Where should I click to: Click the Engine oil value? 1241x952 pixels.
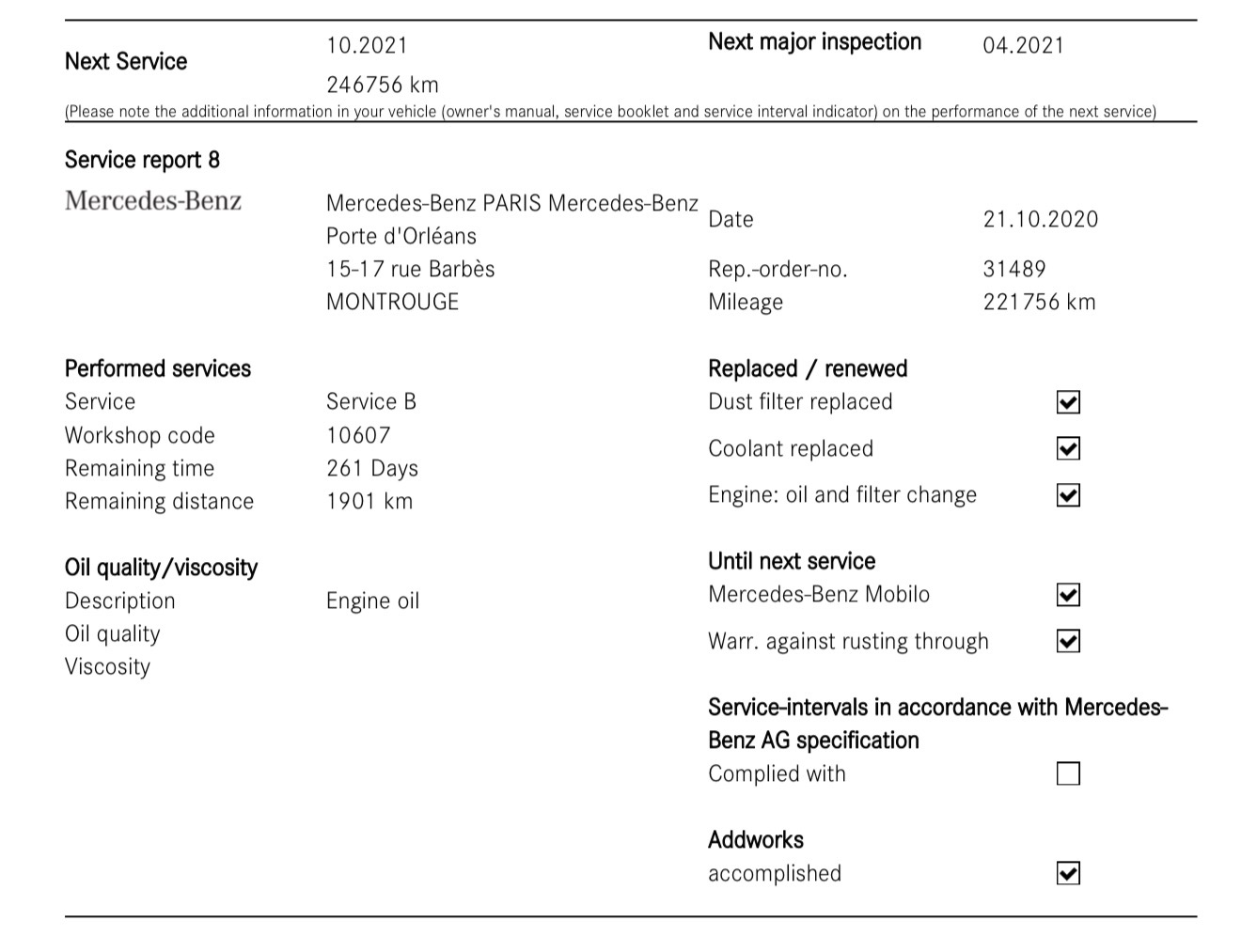tap(373, 601)
